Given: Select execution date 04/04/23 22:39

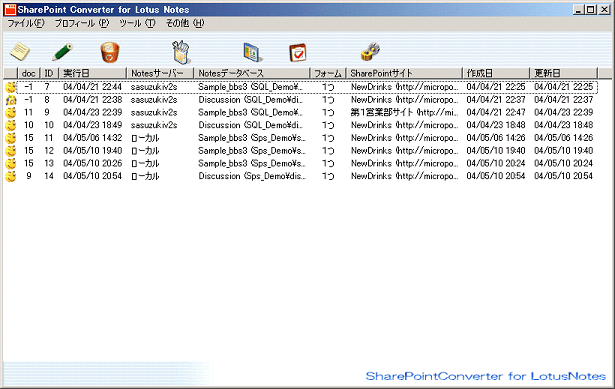Looking at the screenshot, I should tap(93, 113).
